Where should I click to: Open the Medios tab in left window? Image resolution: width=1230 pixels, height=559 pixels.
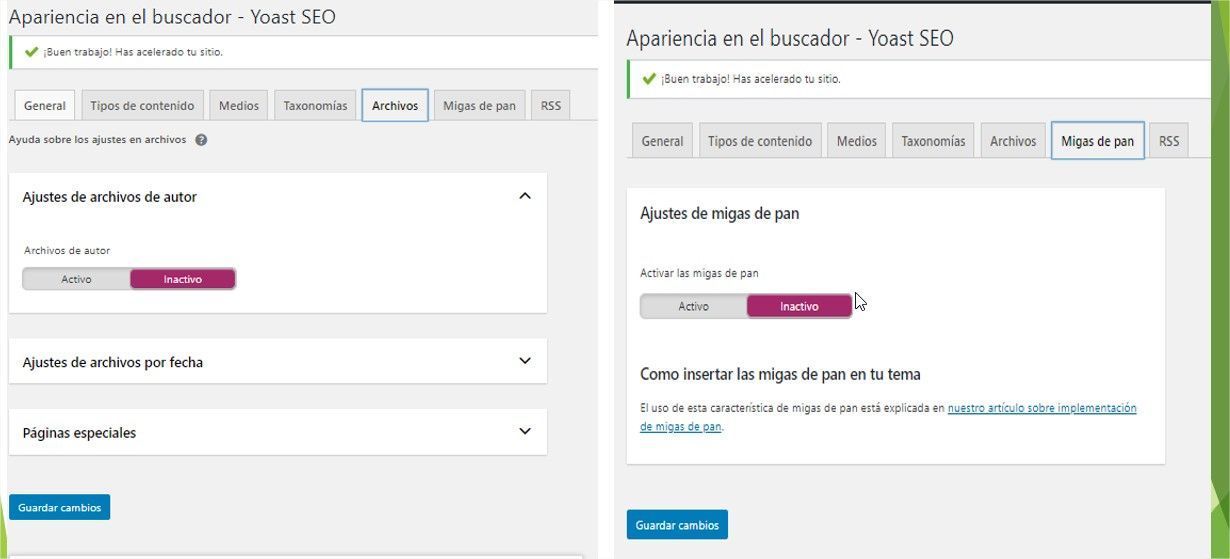239,105
